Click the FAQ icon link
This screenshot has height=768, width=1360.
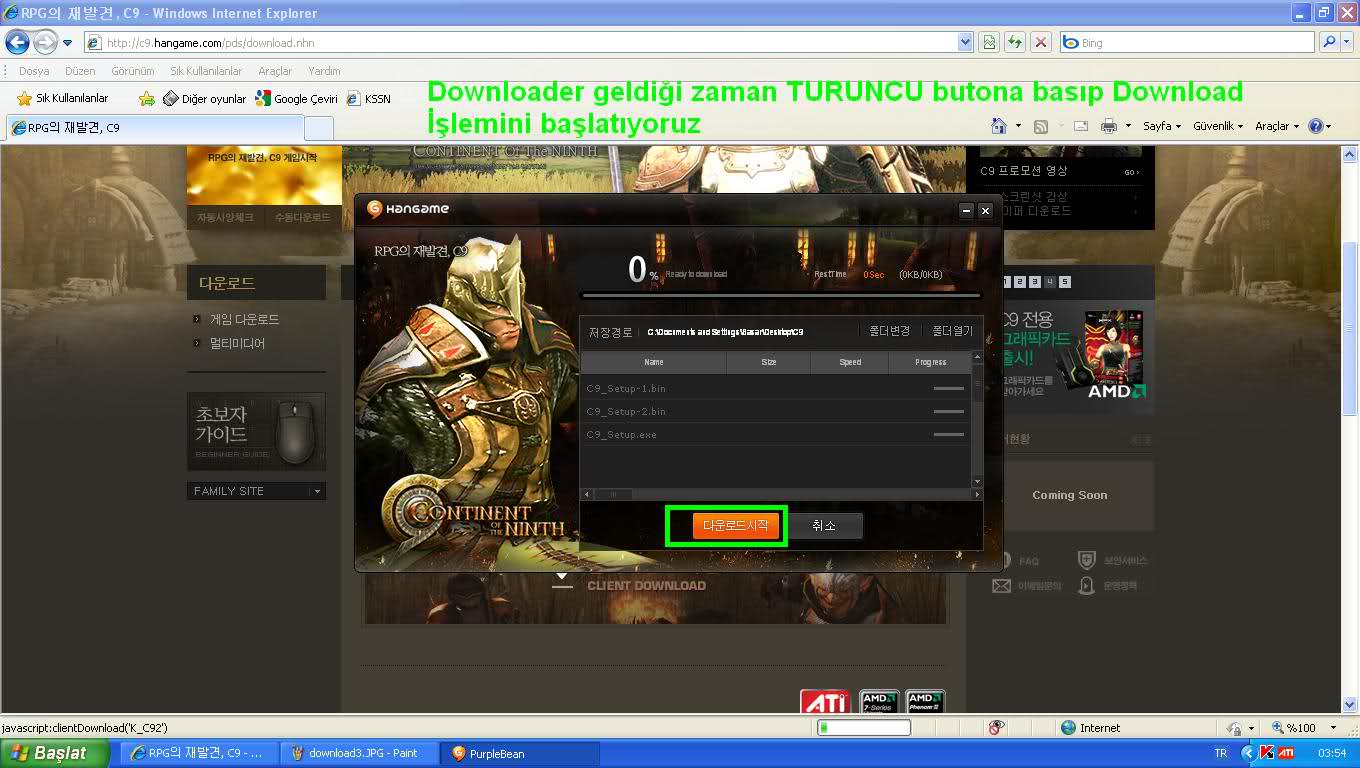coord(1018,561)
